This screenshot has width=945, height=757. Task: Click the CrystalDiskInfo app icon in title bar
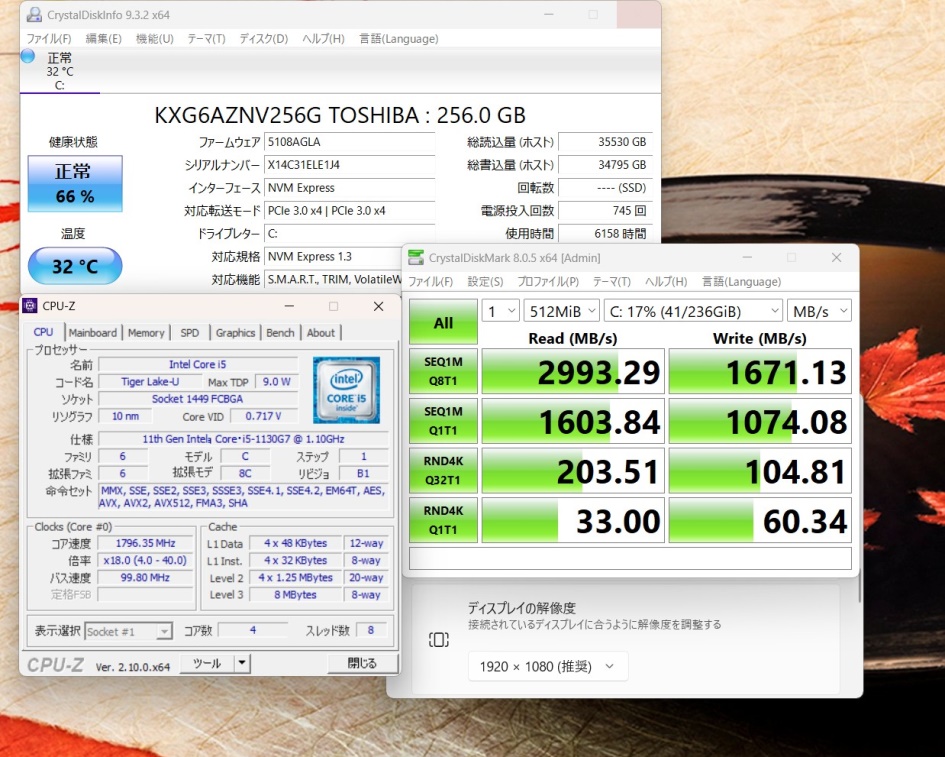tap(34, 14)
